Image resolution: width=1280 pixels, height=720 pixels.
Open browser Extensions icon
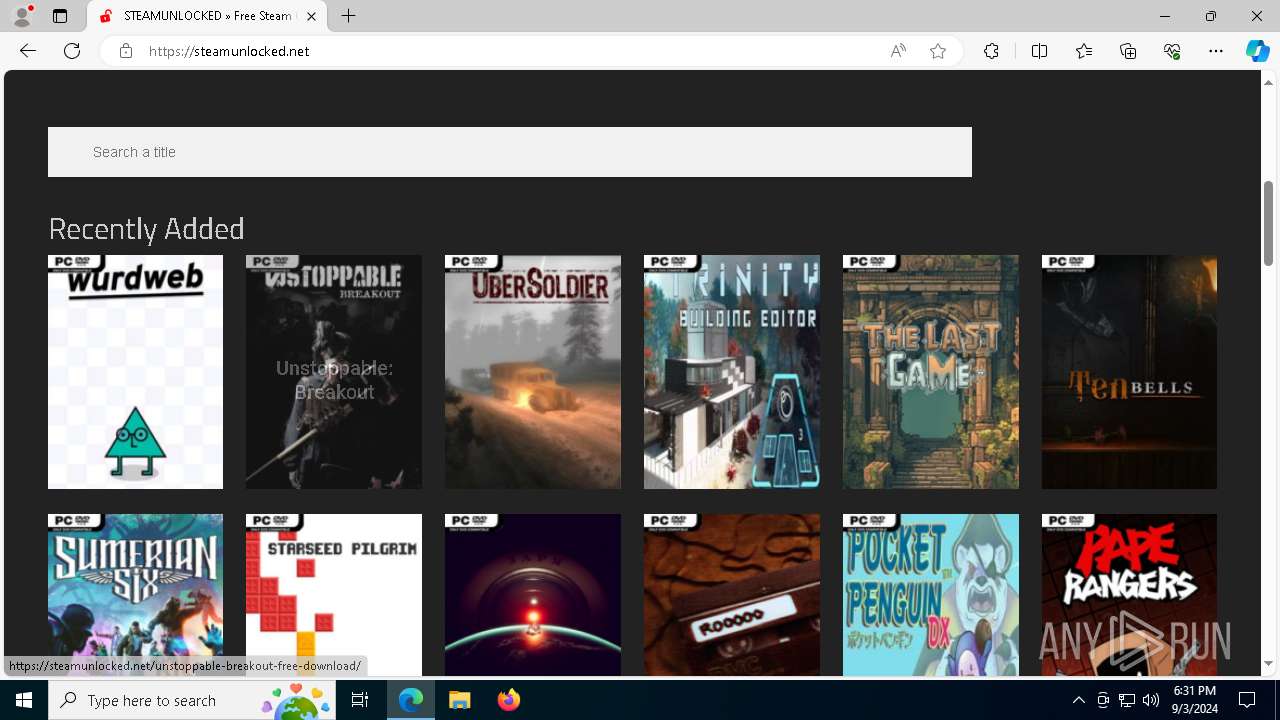(x=991, y=51)
